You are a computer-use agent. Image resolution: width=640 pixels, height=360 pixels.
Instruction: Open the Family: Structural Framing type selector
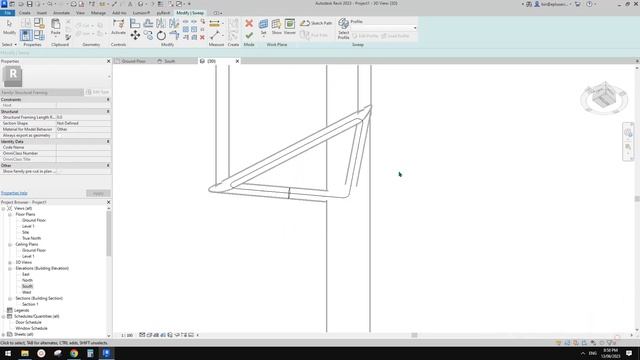tap(42, 92)
